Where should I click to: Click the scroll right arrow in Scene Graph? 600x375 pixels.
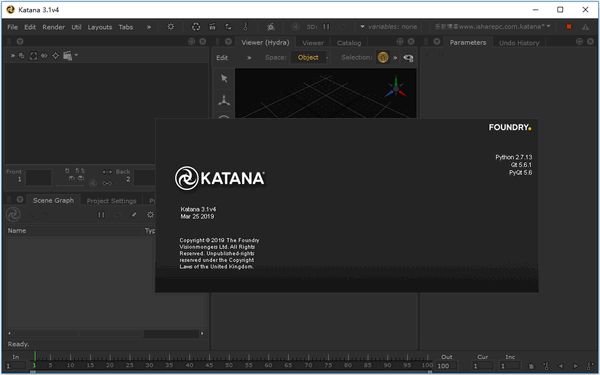click(202, 334)
